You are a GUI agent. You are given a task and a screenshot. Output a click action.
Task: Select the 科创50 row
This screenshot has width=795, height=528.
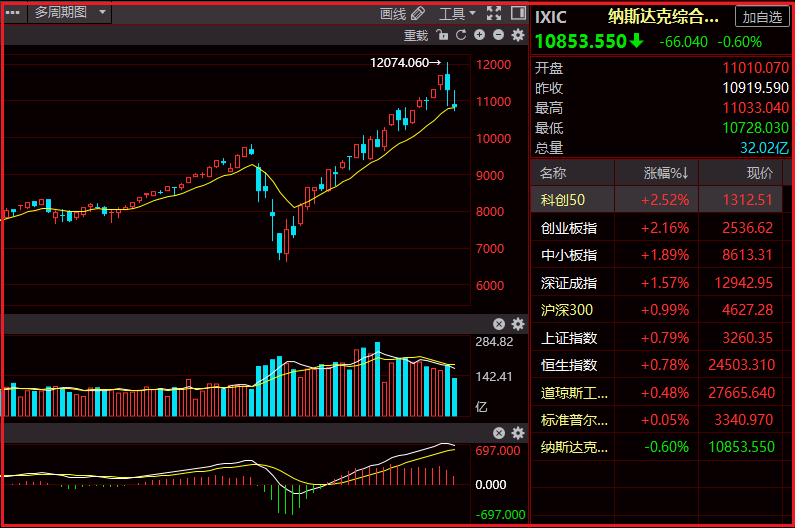[x=657, y=200]
